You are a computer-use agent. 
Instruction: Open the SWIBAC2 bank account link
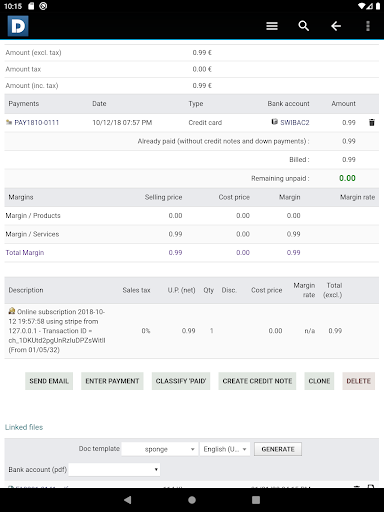pos(295,122)
